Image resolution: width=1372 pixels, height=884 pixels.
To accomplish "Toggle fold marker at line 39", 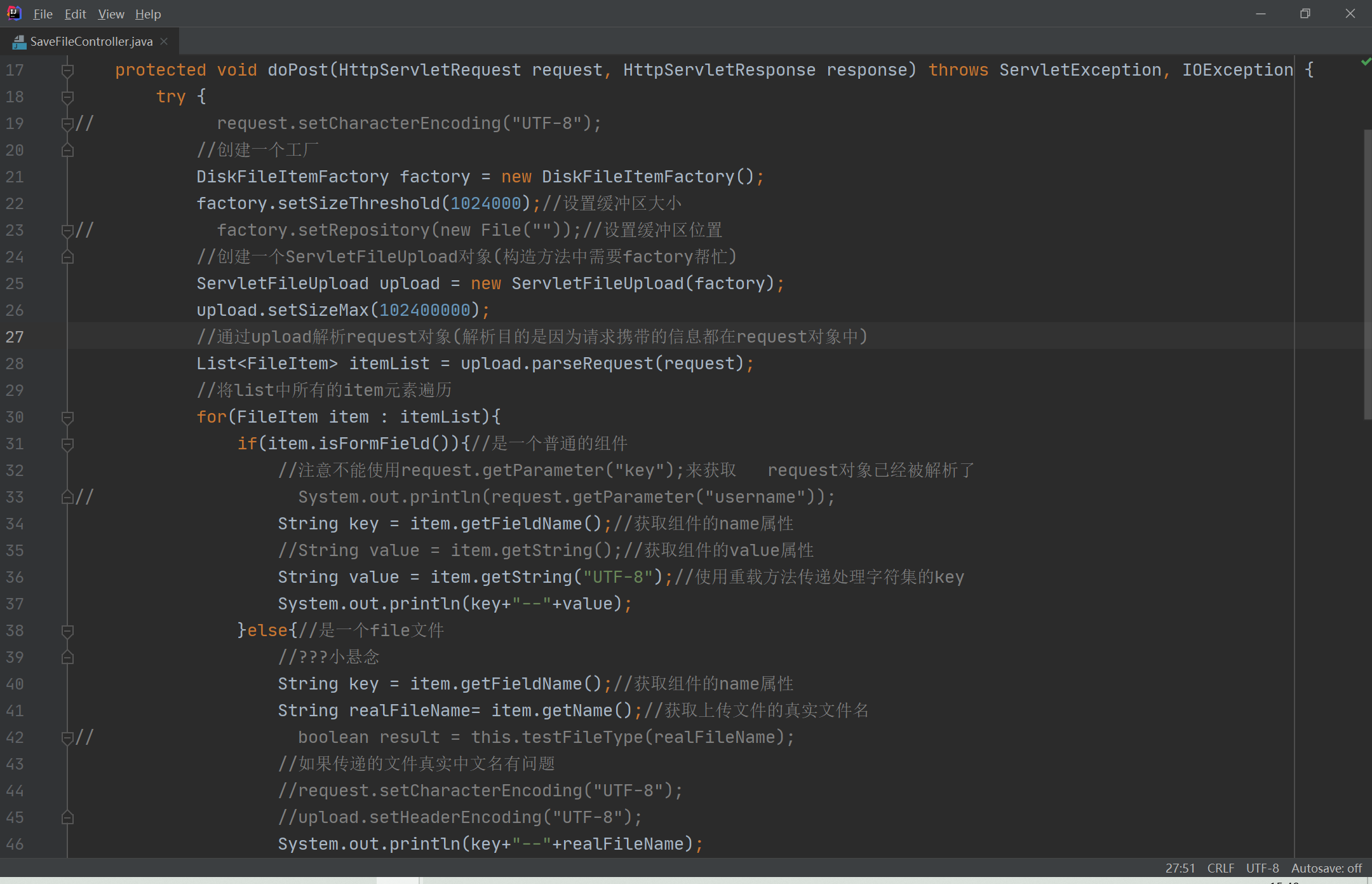I will [x=67, y=657].
